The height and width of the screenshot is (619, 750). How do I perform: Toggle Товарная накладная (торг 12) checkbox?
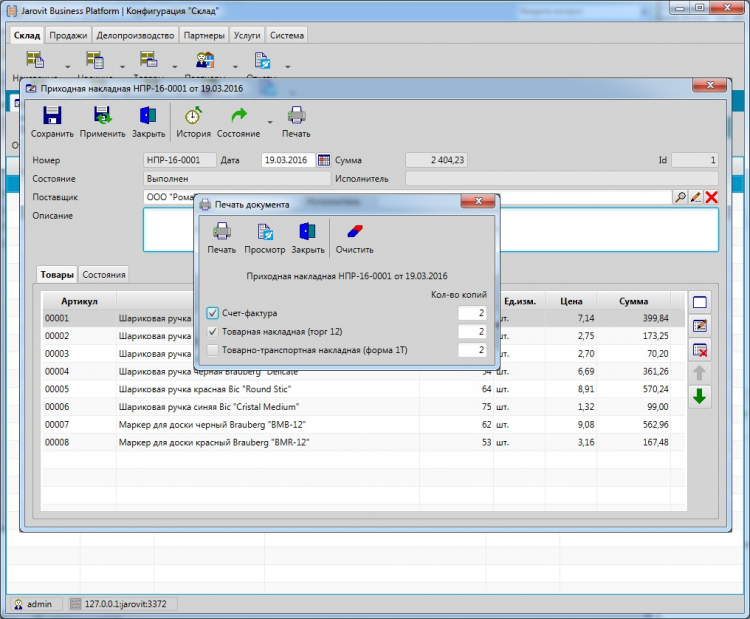point(212,331)
